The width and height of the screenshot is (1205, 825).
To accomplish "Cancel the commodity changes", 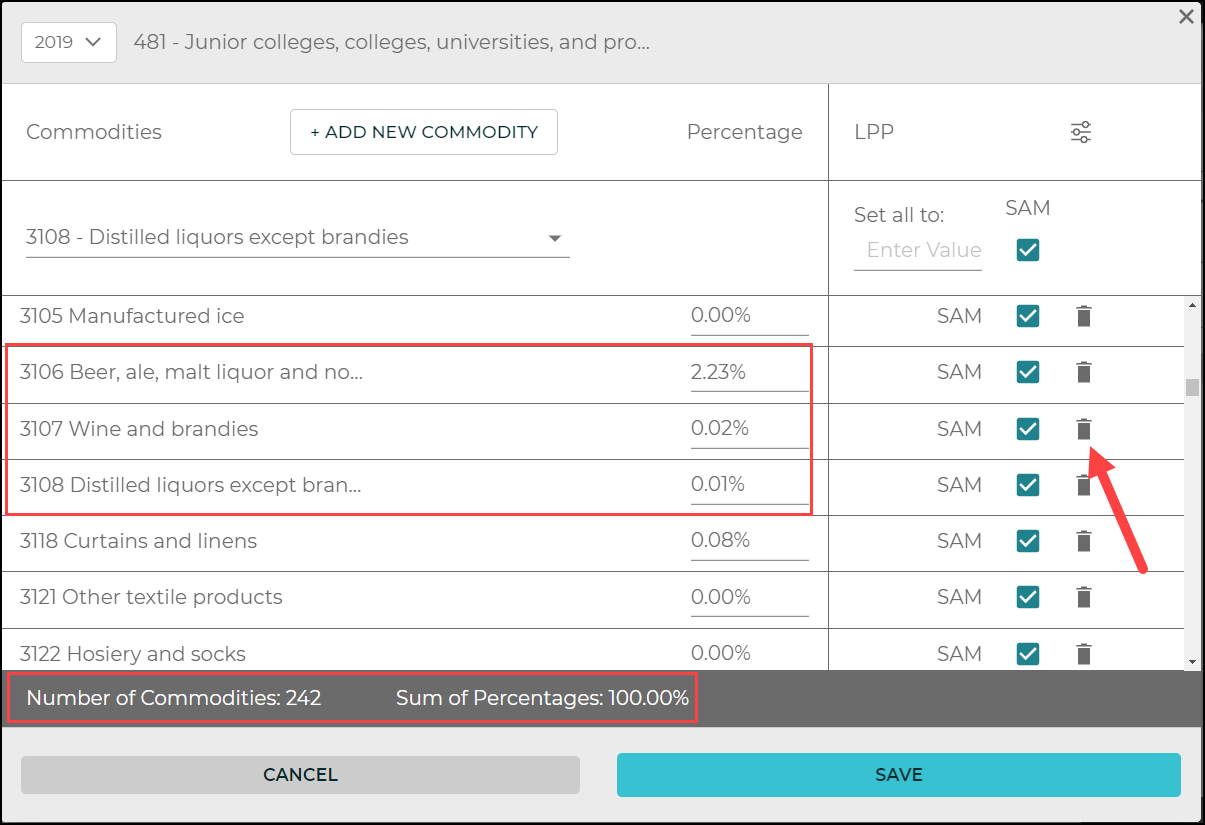I will click(300, 775).
